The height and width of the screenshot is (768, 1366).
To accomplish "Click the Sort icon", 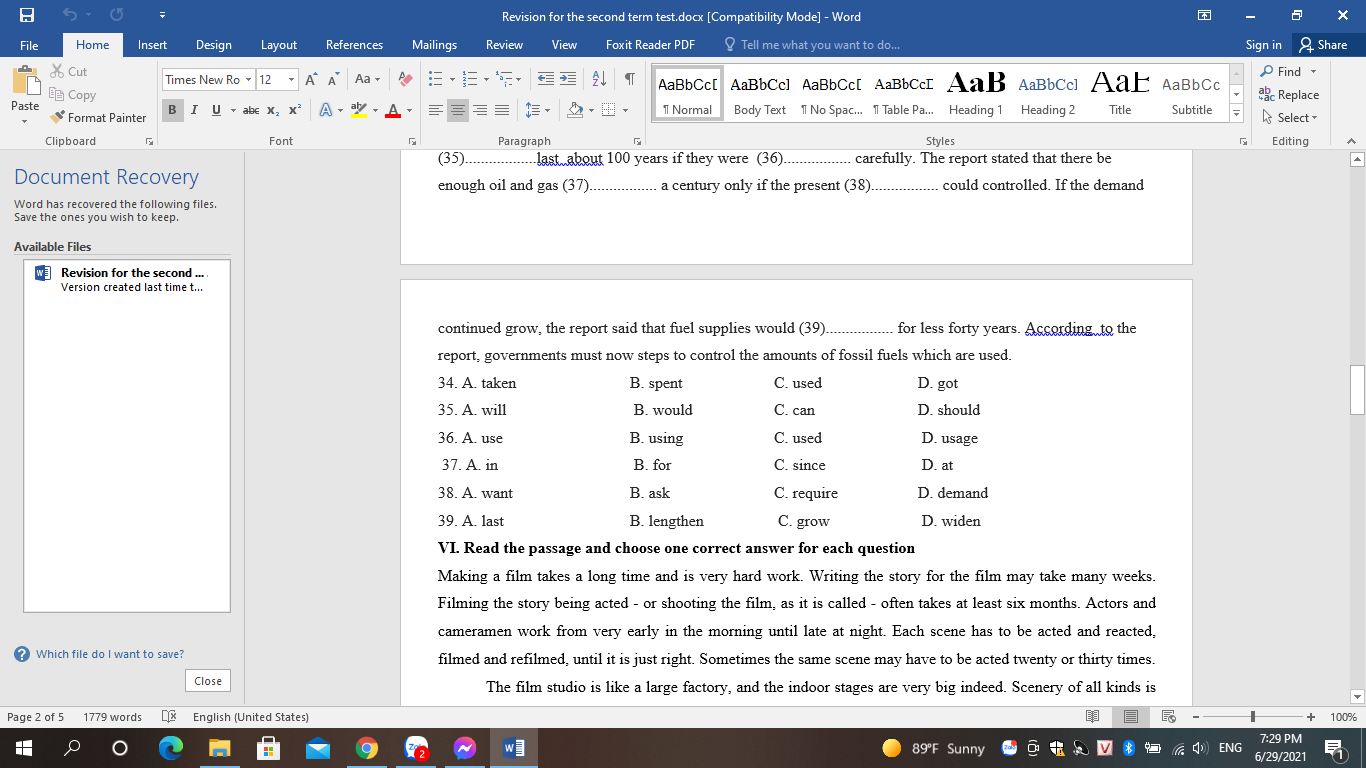I will pyautogui.click(x=599, y=79).
